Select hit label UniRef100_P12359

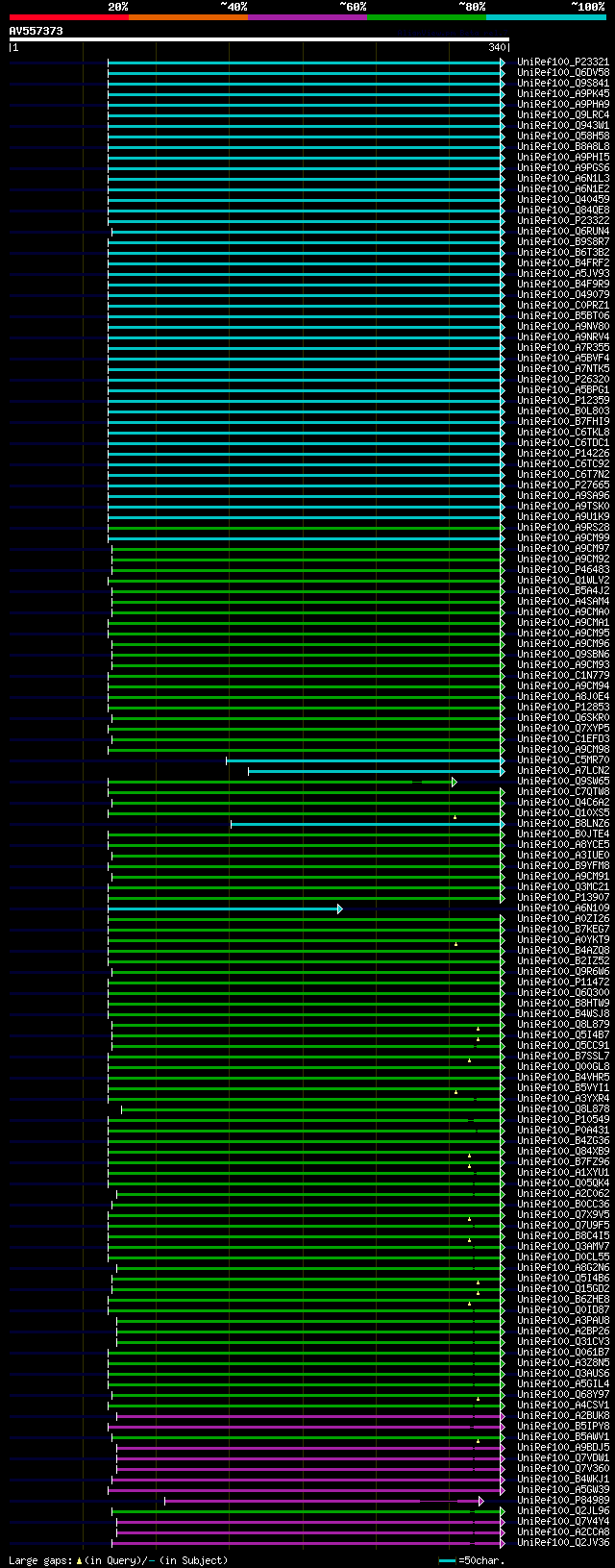[x=563, y=401]
